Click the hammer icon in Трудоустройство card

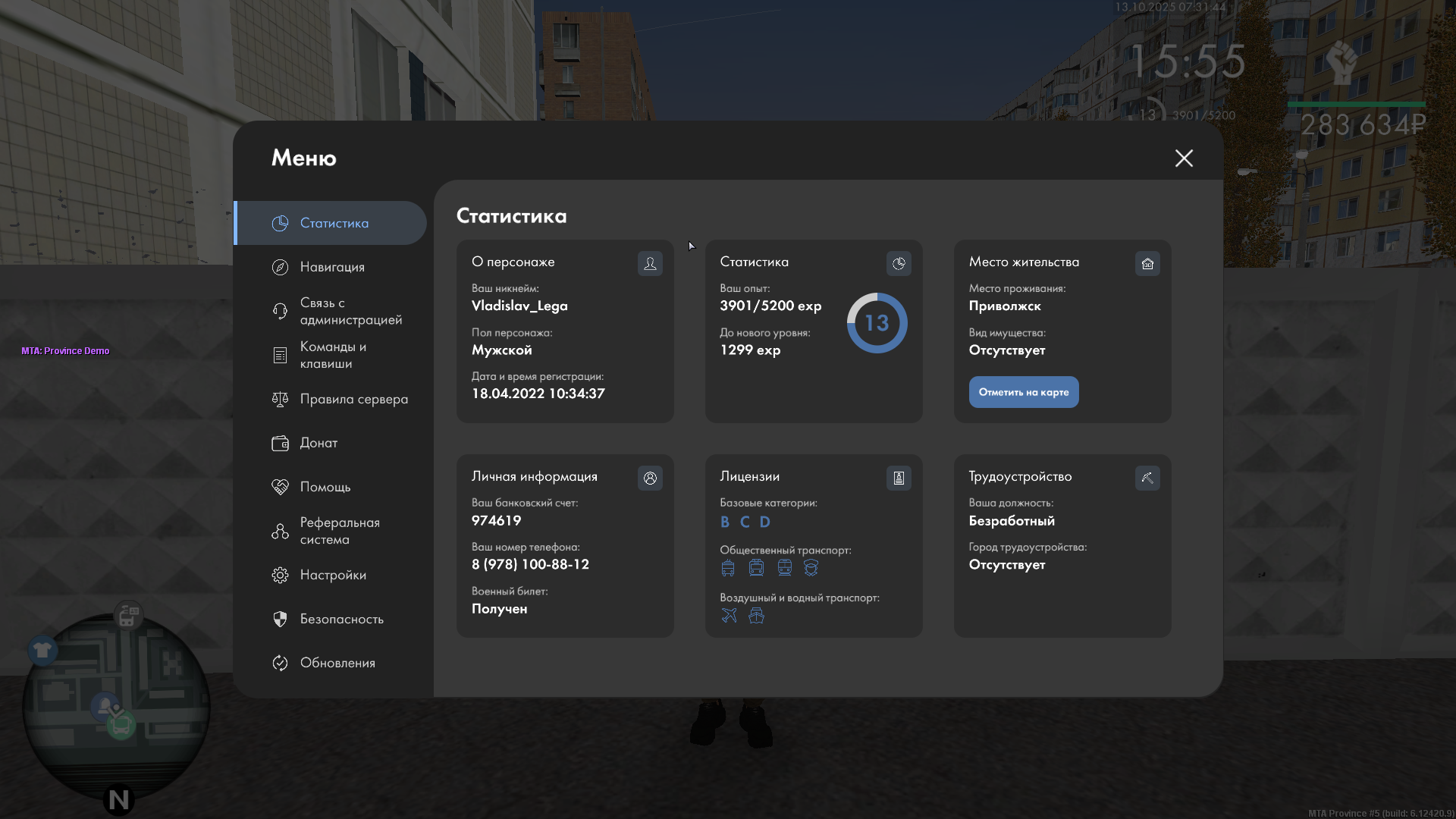1147,478
